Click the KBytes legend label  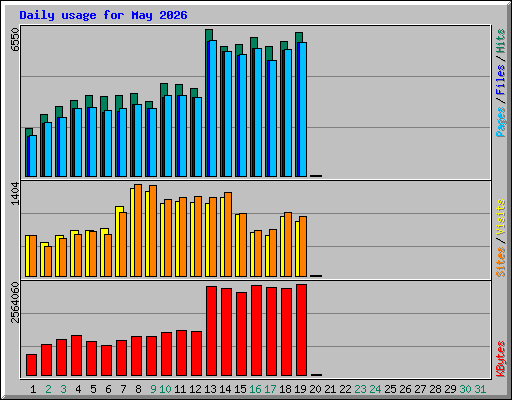click(501, 359)
